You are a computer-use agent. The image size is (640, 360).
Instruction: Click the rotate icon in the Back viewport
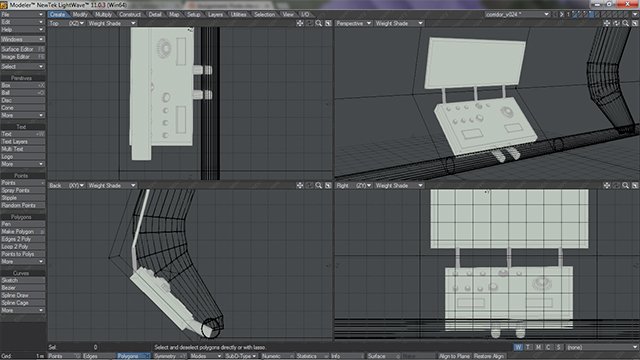[x=309, y=185]
